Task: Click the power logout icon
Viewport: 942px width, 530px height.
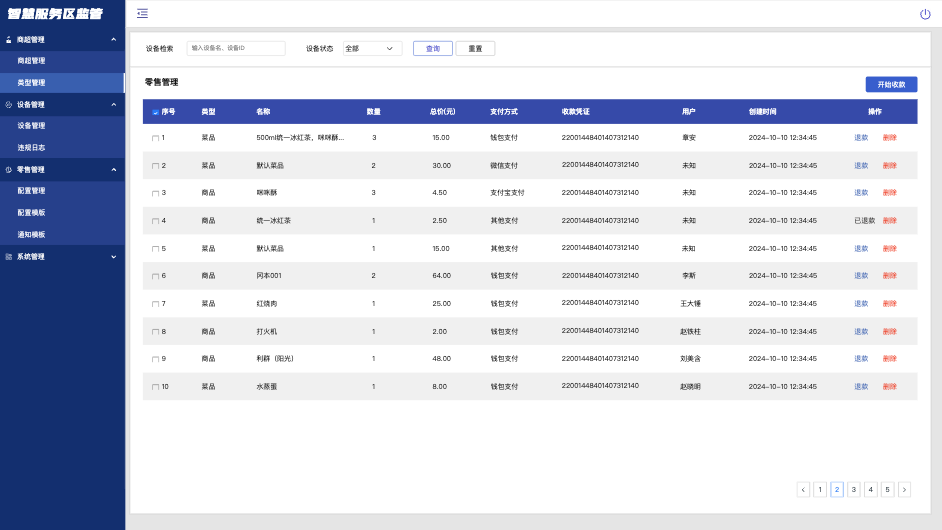Action: pos(925,14)
